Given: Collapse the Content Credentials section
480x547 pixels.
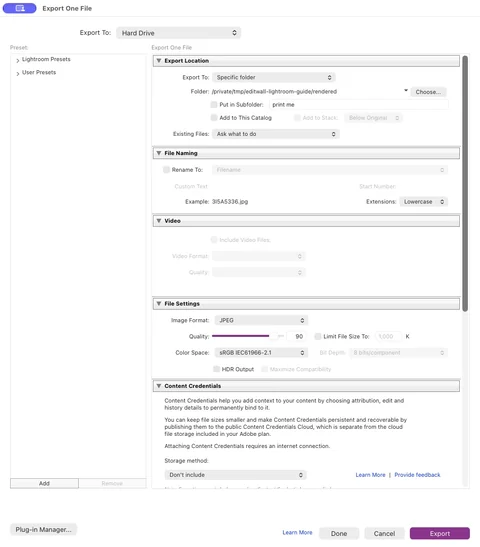Looking at the screenshot, I should pyautogui.click(x=159, y=386).
